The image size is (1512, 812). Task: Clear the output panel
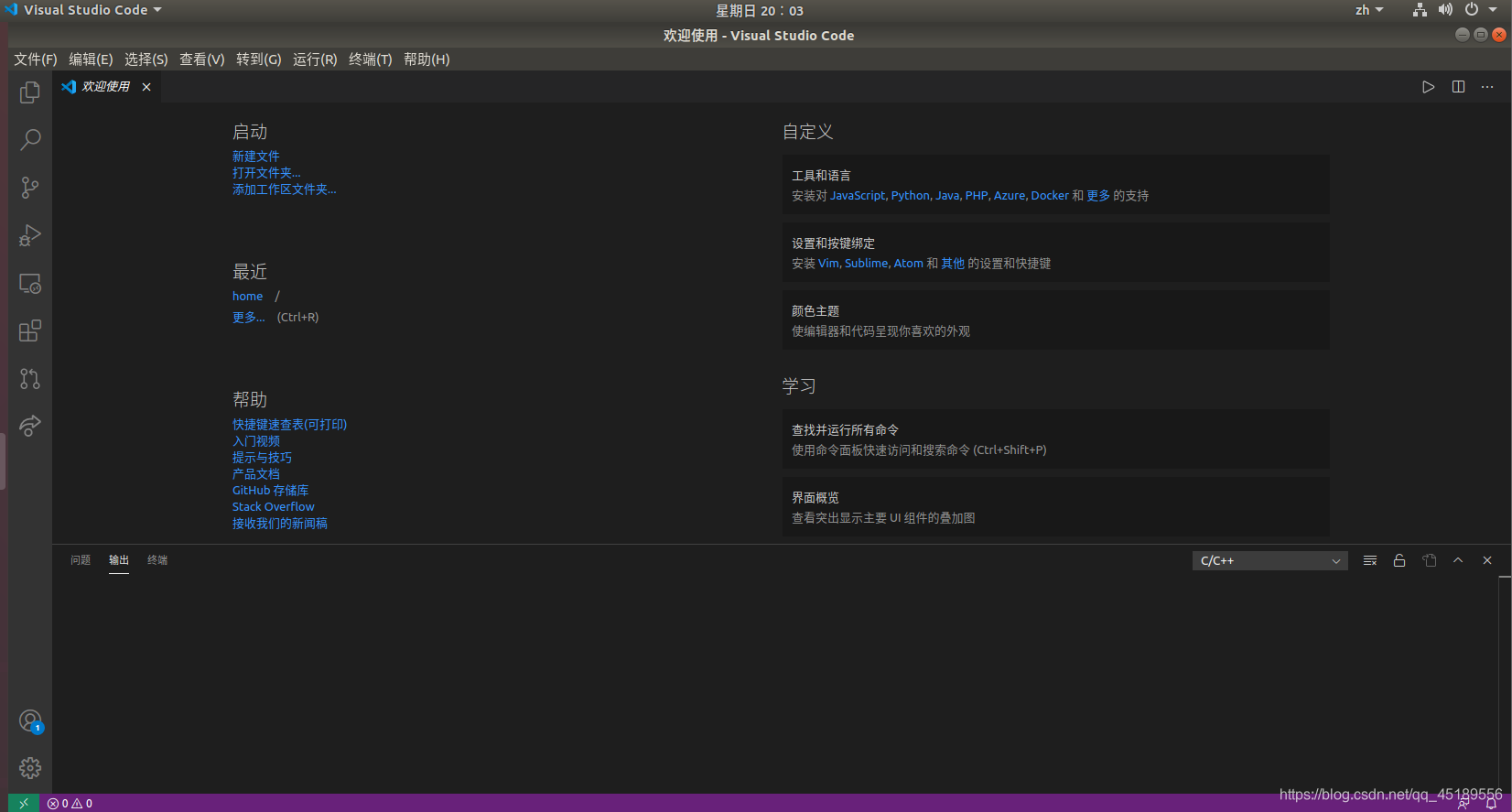[1370, 560]
